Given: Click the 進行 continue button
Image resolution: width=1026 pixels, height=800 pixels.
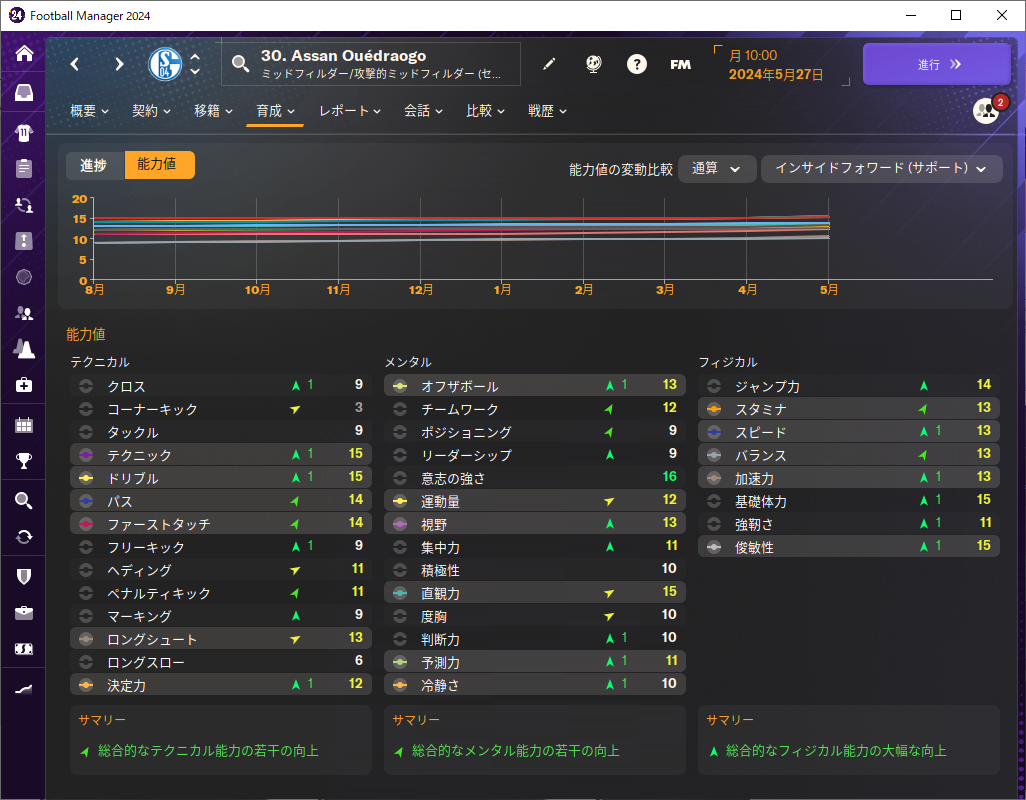Looking at the screenshot, I should pos(937,64).
